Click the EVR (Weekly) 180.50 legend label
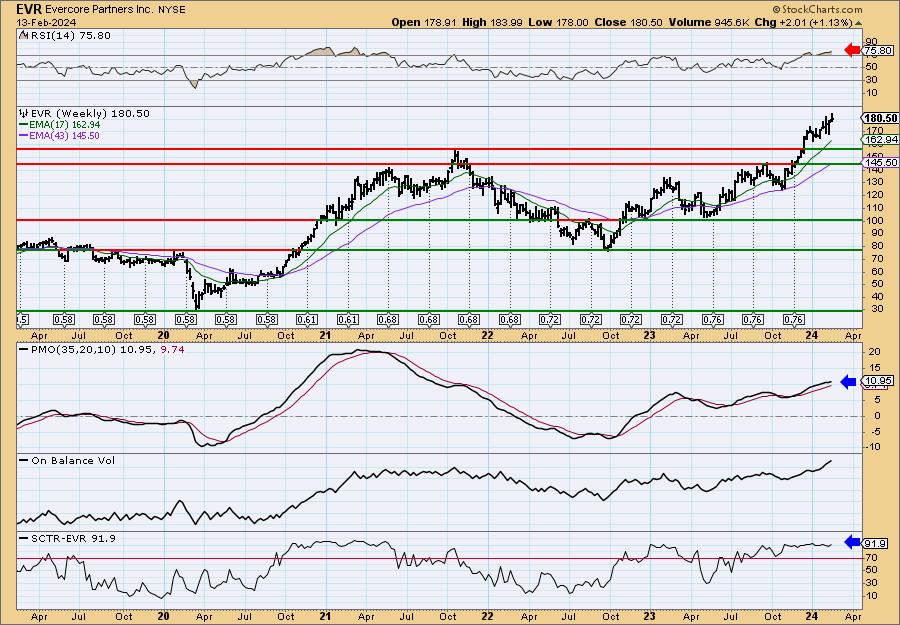Image resolution: width=900 pixels, height=625 pixels. (x=90, y=113)
